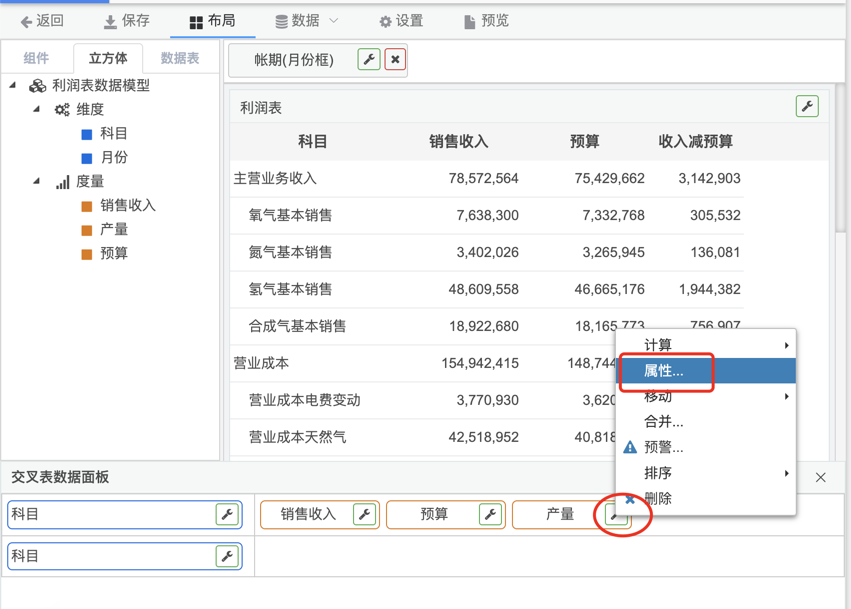Click the 保存 button
The width and height of the screenshot is (851, 609).
pos(126,21)
